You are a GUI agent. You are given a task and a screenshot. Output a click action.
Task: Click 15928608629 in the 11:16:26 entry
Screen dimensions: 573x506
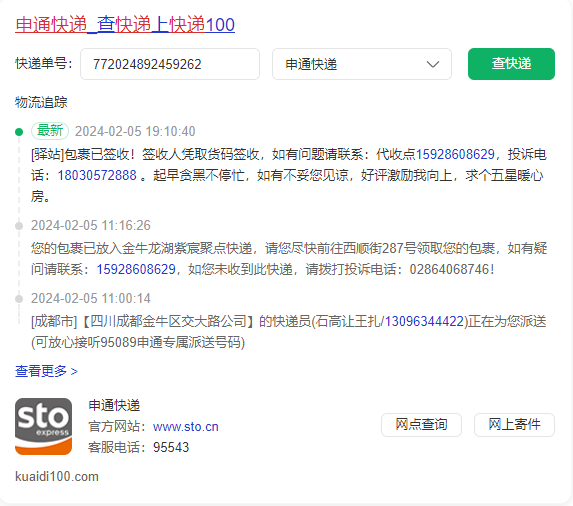click(x=136, y=269)
